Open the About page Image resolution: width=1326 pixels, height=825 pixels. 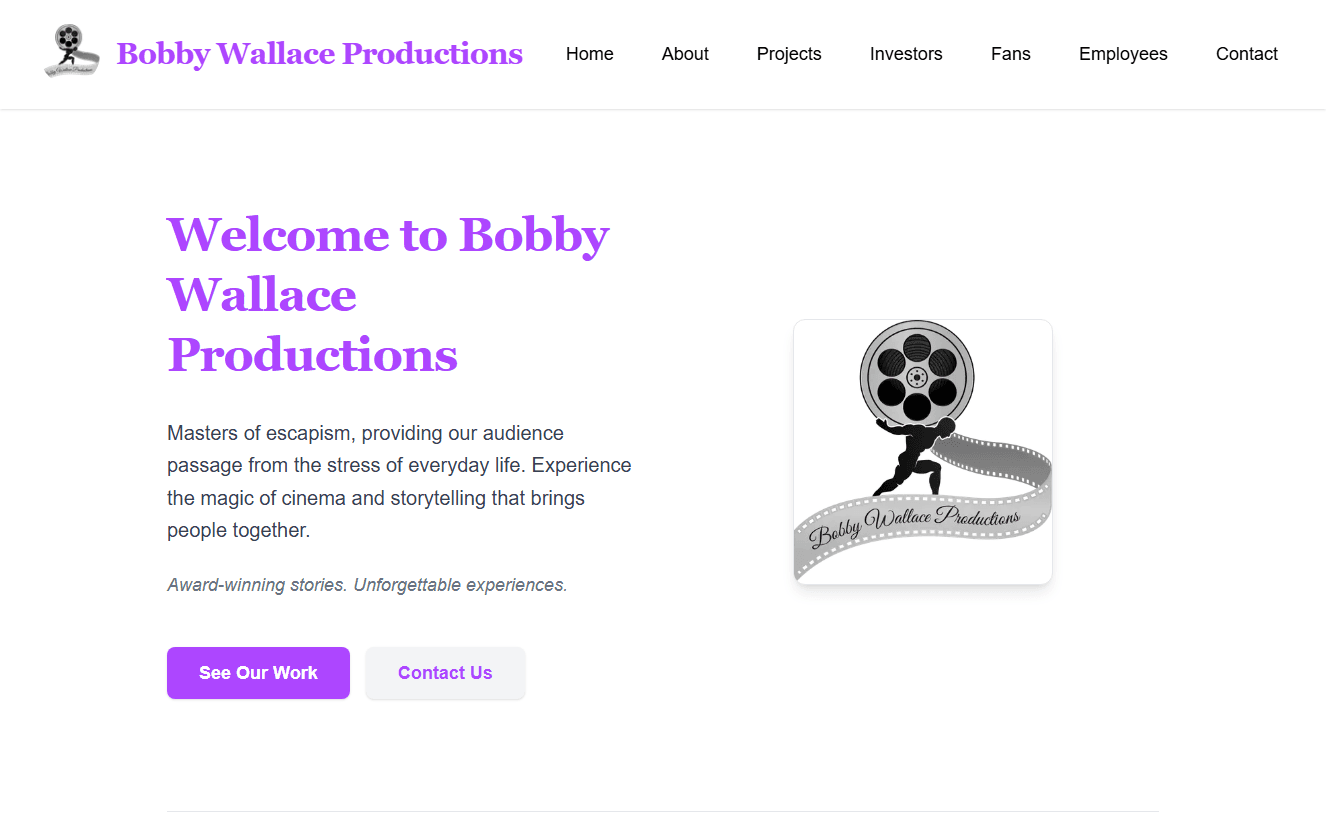click(x=684, y=54)
